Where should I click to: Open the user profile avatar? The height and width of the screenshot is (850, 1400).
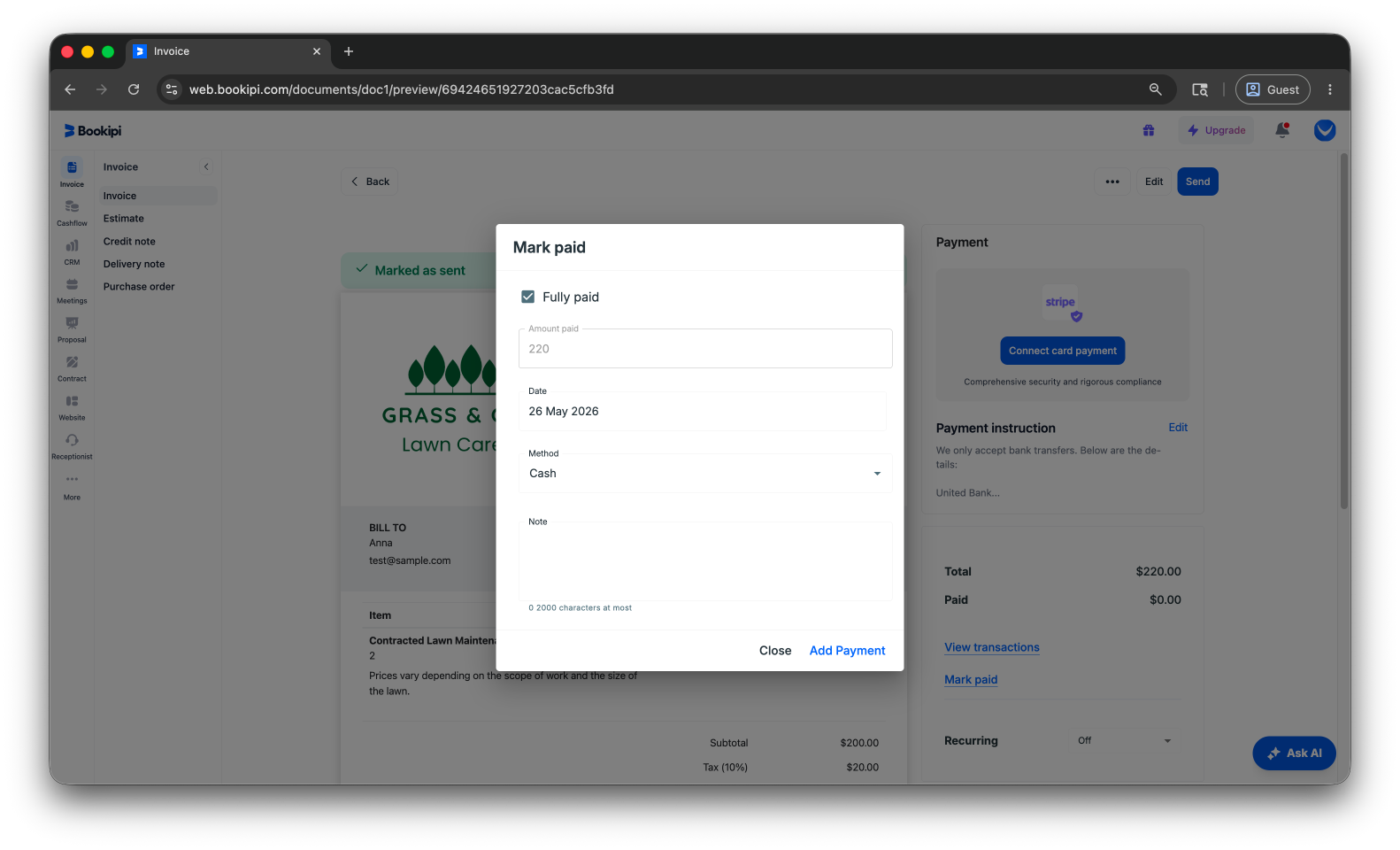pyautogui.click(x=1325, y=130)
